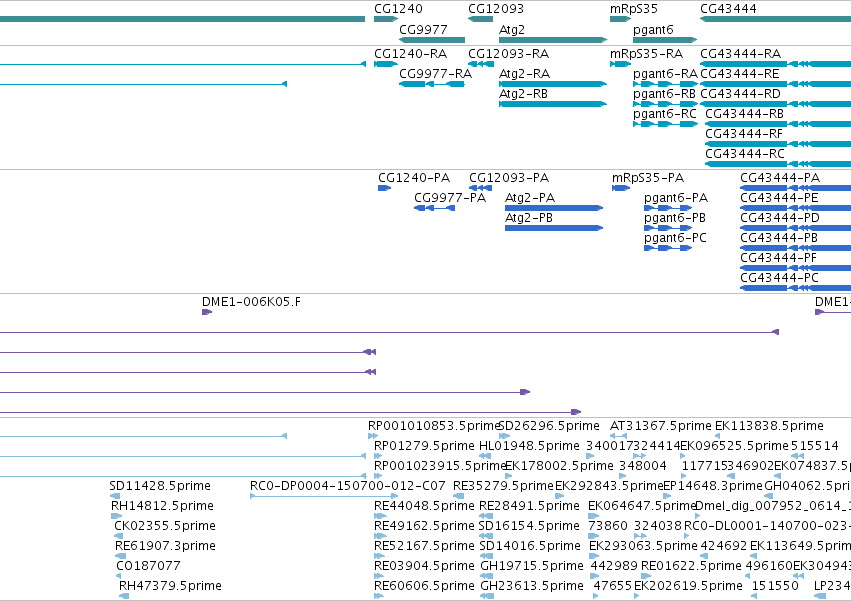
Task: Click the CG9977 gene bar
Action: pos(432,40)
